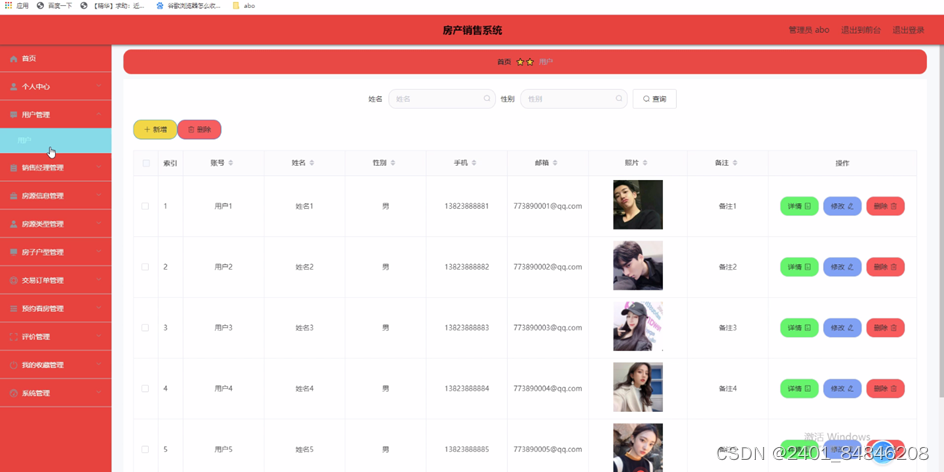
Task: Click the 应用 apps icon in bookmarks bar
Action: coord(8,5)
